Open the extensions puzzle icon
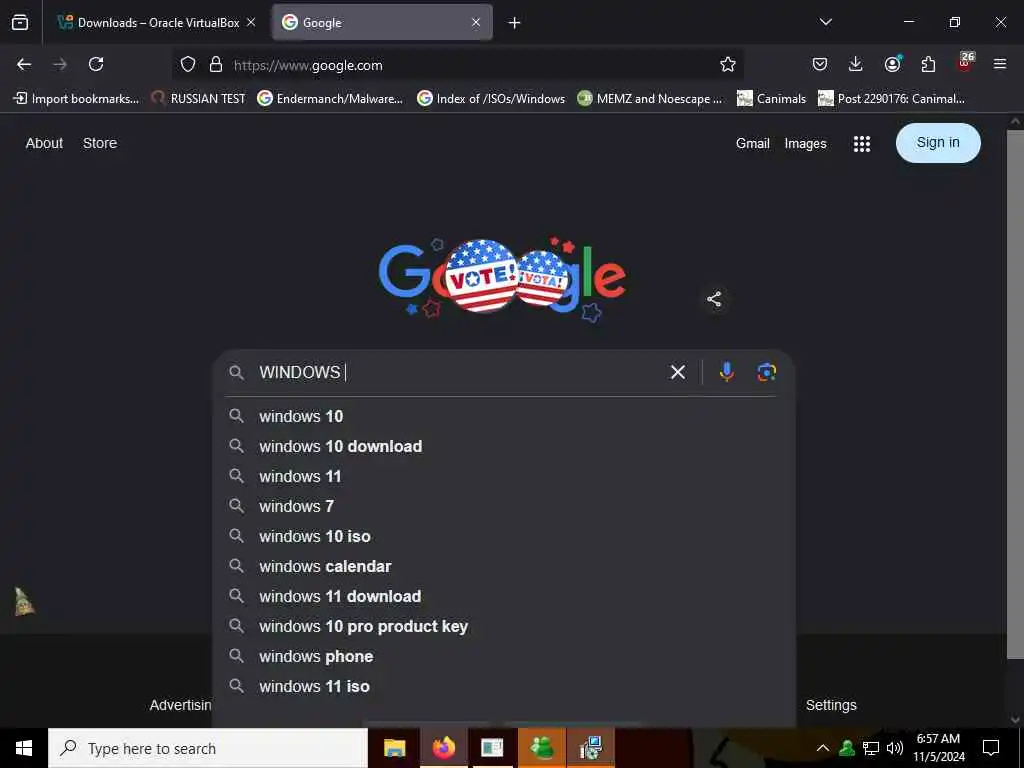 [928, 64]
